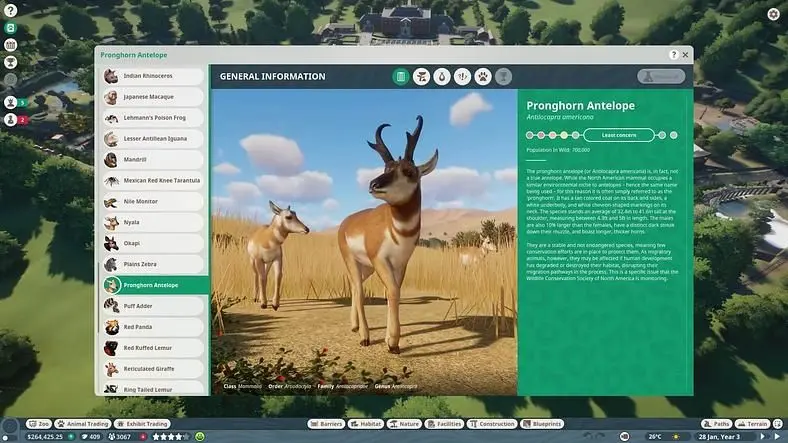Select Red Panda in the animal list

click(x=153, y=327)
